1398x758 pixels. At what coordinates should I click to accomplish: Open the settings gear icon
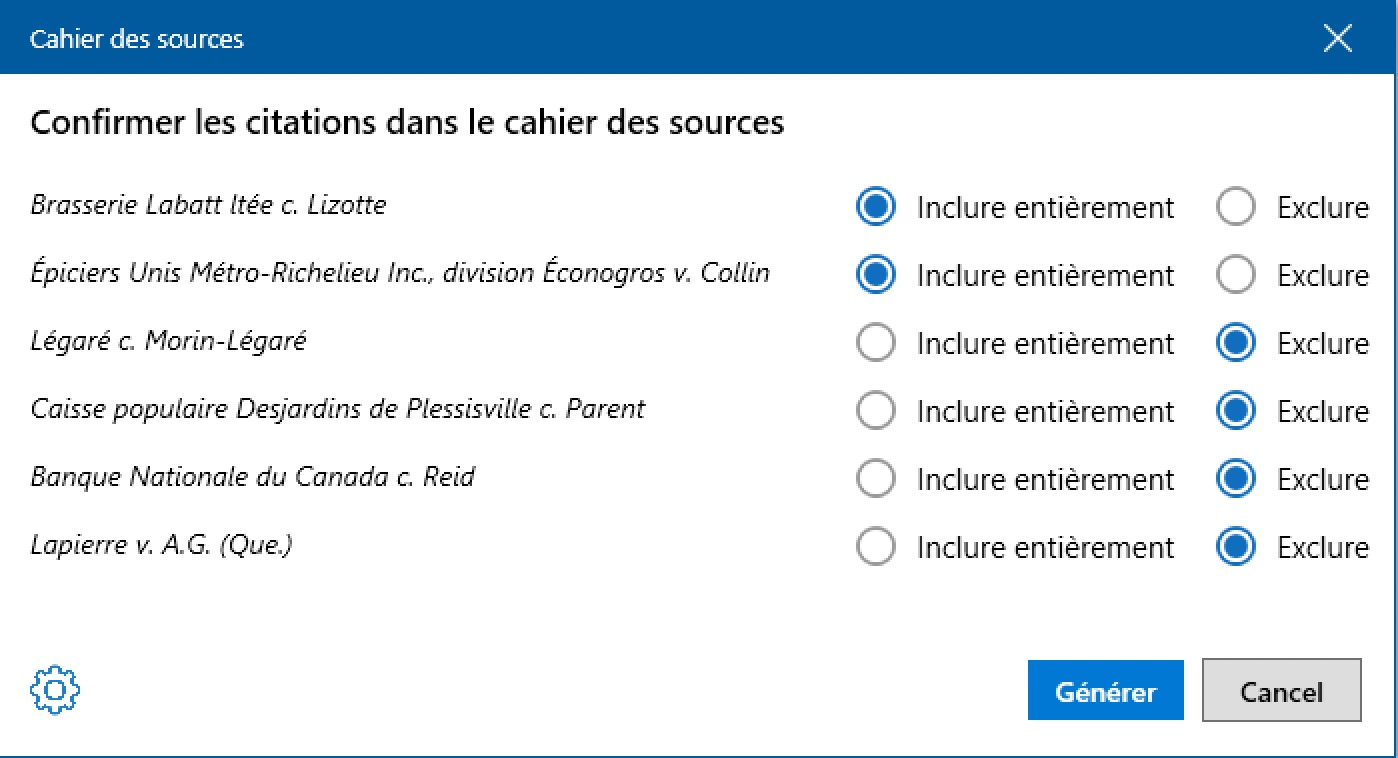pyautogui.click(x=55, y=690)
